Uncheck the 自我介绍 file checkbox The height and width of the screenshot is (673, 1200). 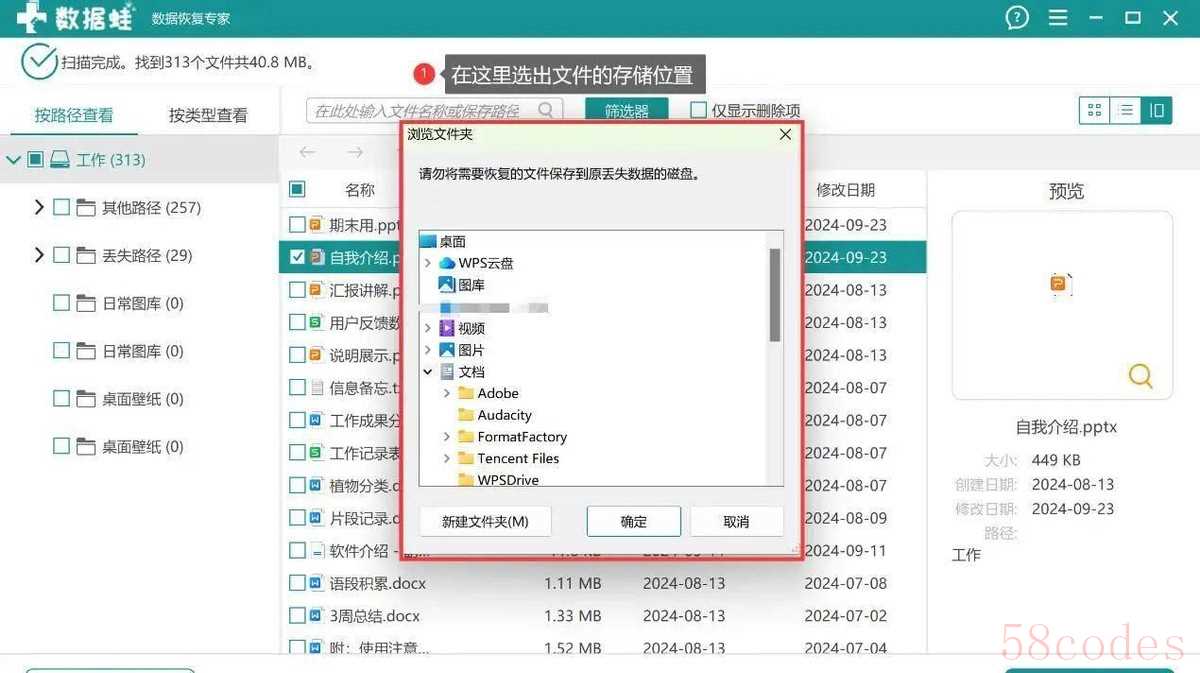pyautogui.click(x=297, y=257)
